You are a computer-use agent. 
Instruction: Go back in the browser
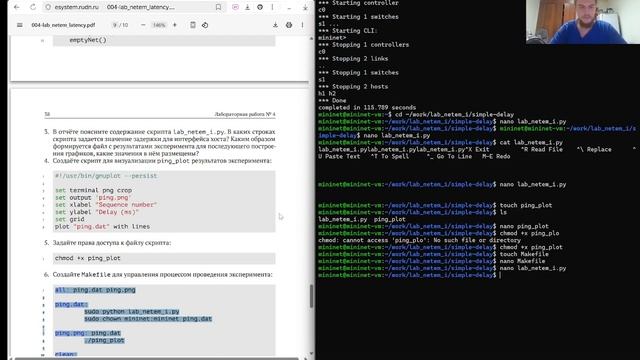[x=17, y=7]
